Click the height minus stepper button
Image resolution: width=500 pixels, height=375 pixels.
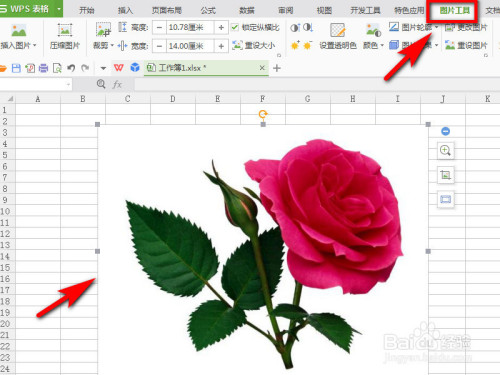159,27
